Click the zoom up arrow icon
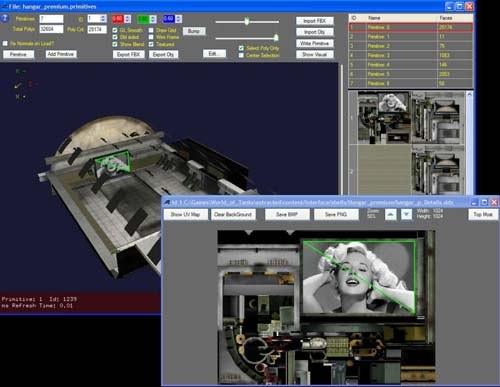This screenshot has width=500, height=387. (390, 214)
